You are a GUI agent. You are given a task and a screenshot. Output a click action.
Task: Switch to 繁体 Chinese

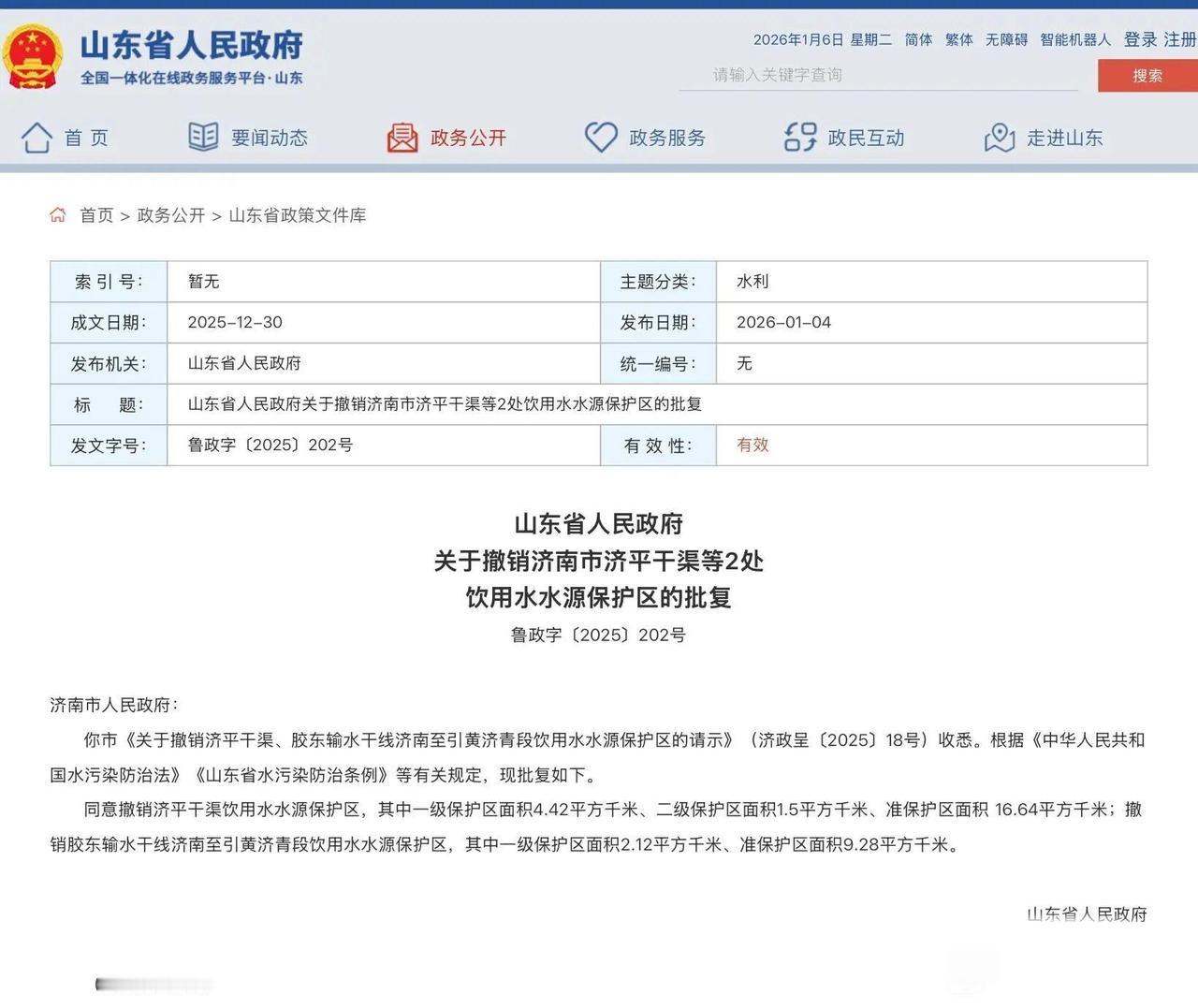pyautogui.click(x=959, y=39)
